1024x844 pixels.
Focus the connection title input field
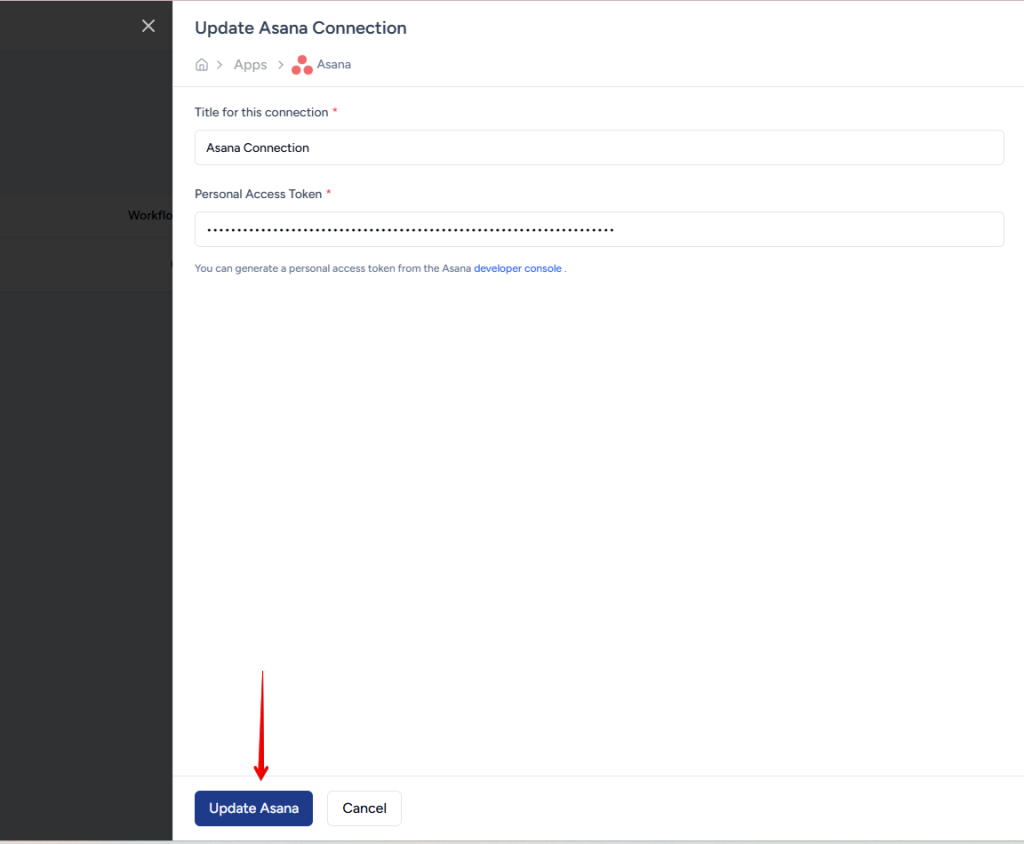(598, 148)
